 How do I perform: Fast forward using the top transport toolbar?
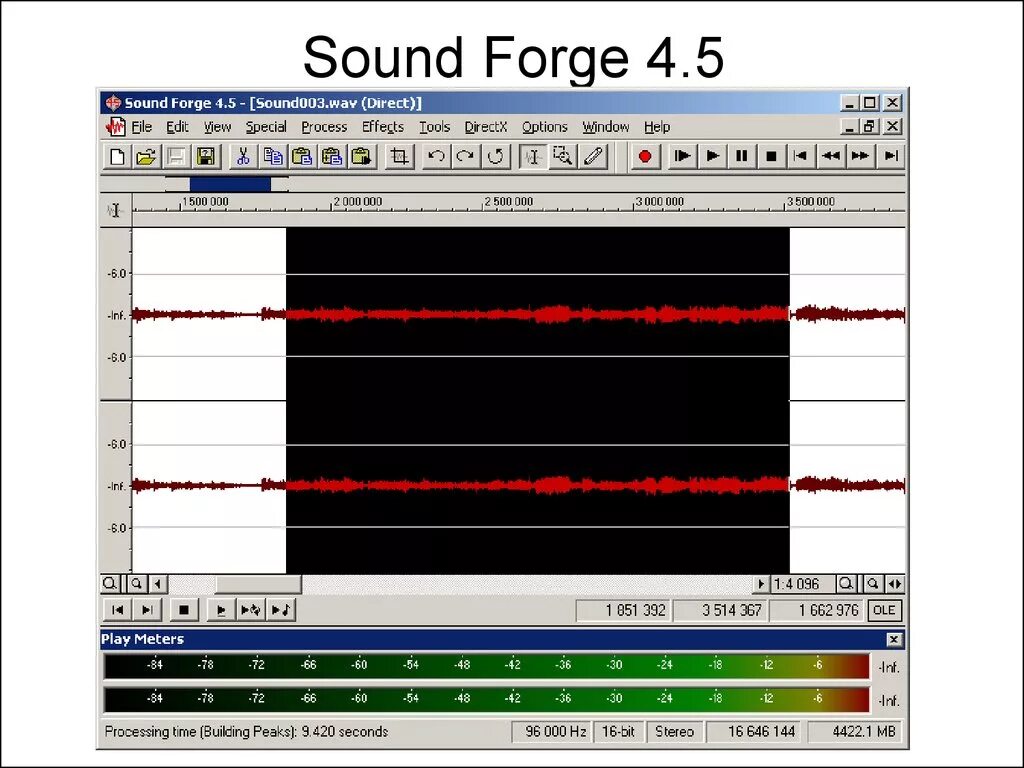pos(861,157)
